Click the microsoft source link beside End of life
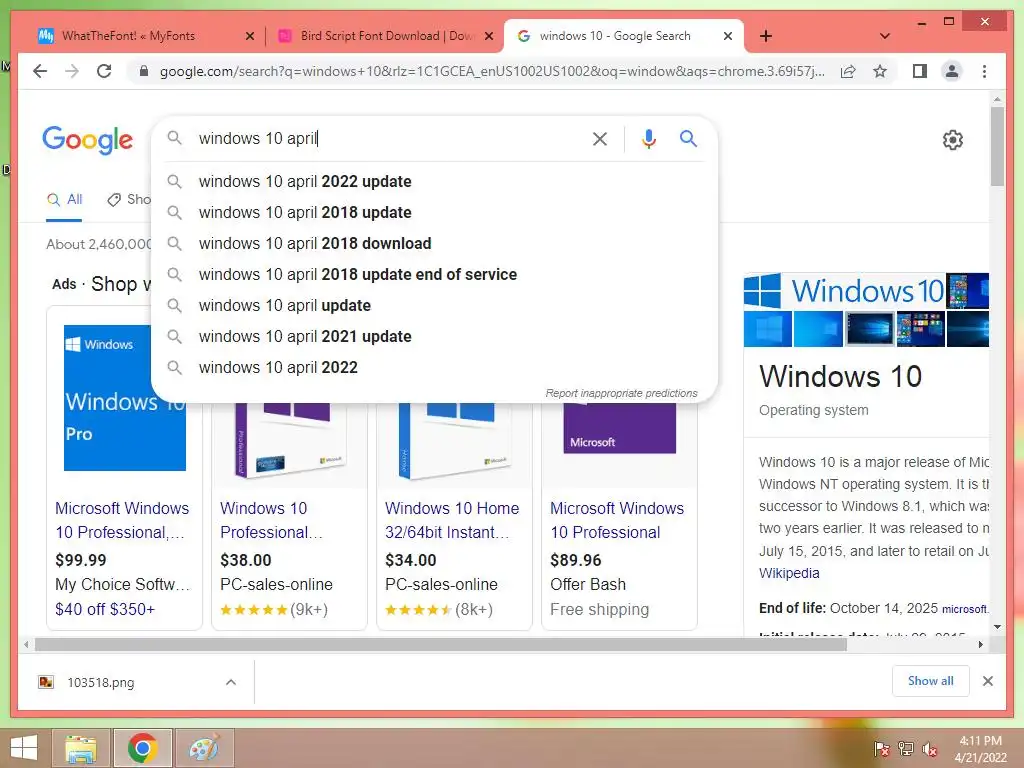 (965, 609)
